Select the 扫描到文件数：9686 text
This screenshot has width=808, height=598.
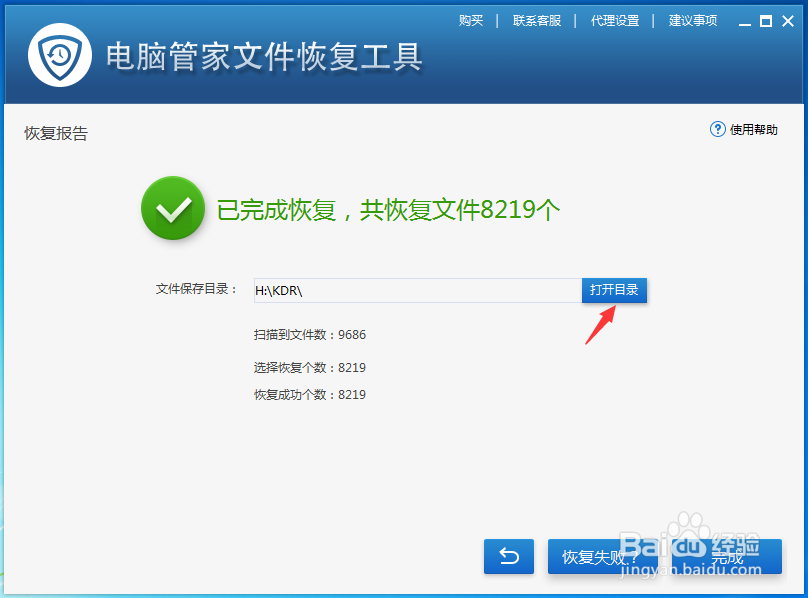click(x=310, y=335)
